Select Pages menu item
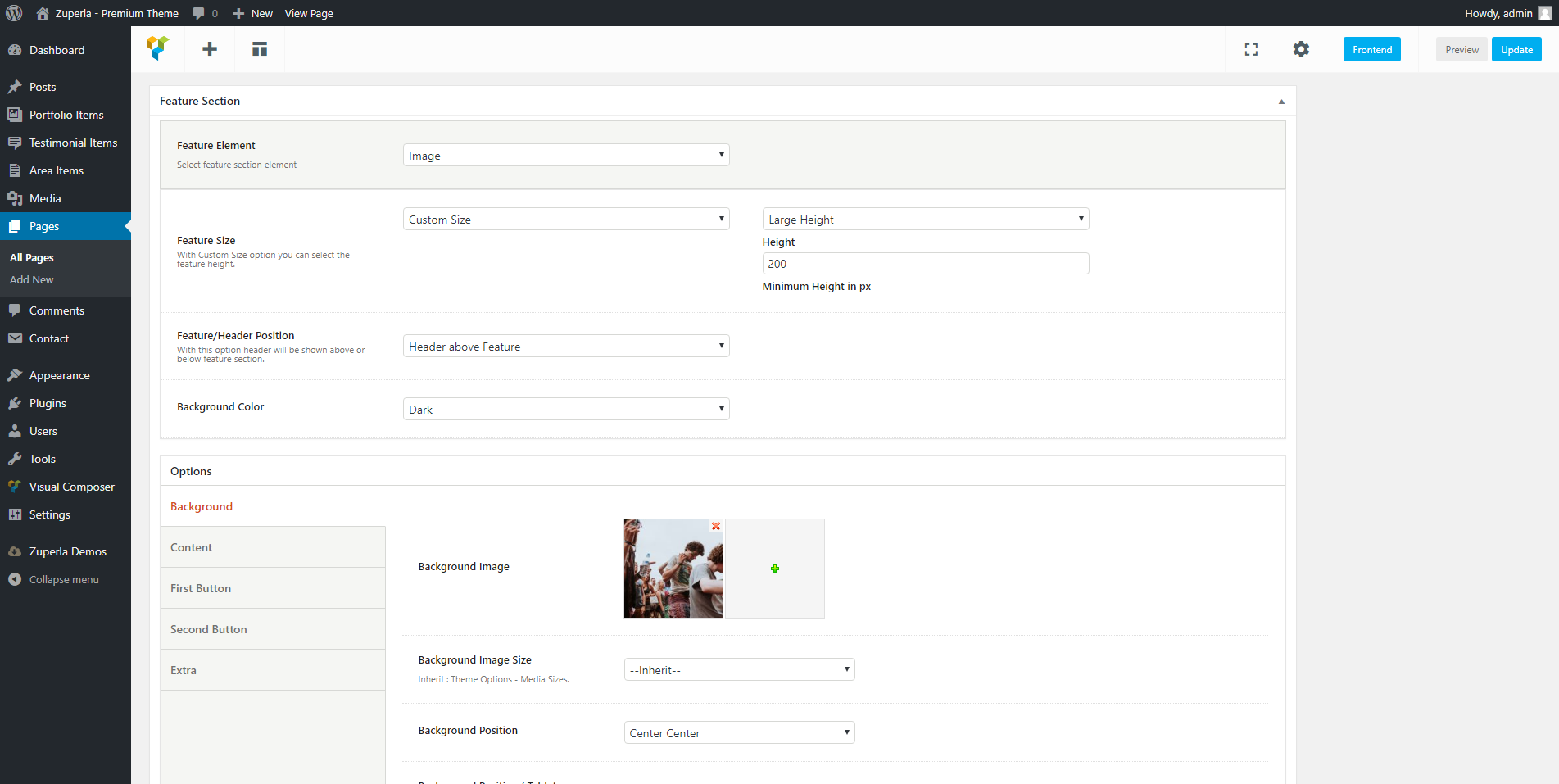The image size is (1559, 784). [x=66, y=226]
